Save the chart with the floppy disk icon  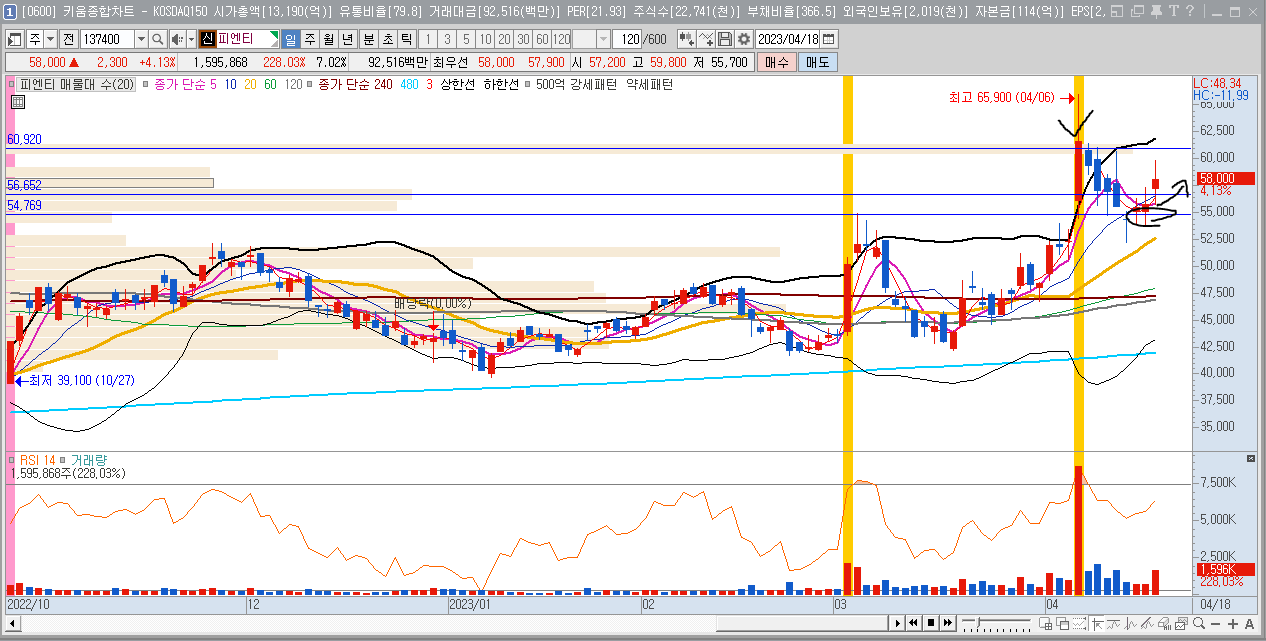click(725, 39)
